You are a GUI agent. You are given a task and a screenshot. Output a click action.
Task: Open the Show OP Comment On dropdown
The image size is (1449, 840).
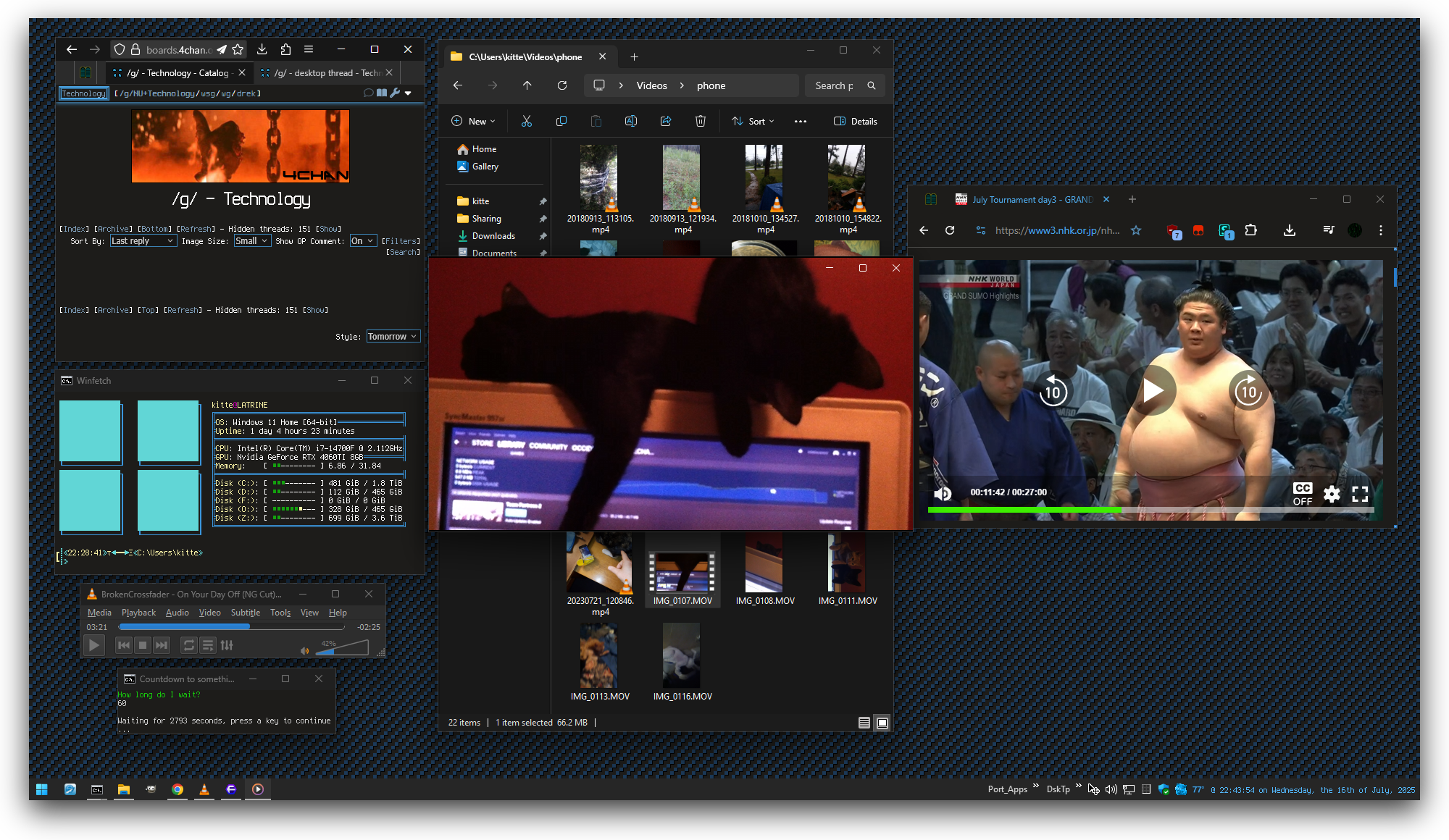tap(363, 240)
